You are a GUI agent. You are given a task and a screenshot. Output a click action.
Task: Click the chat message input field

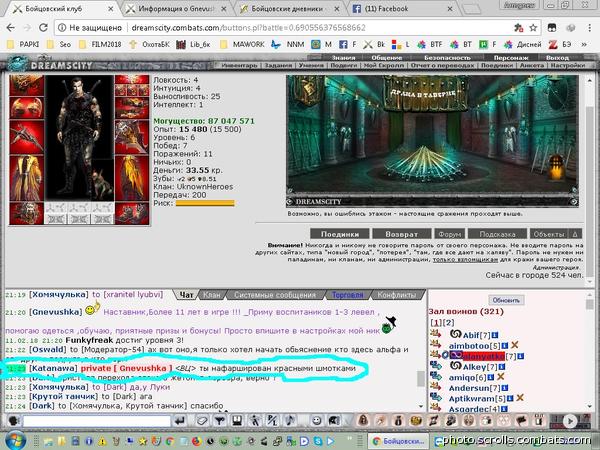point(96,421)
